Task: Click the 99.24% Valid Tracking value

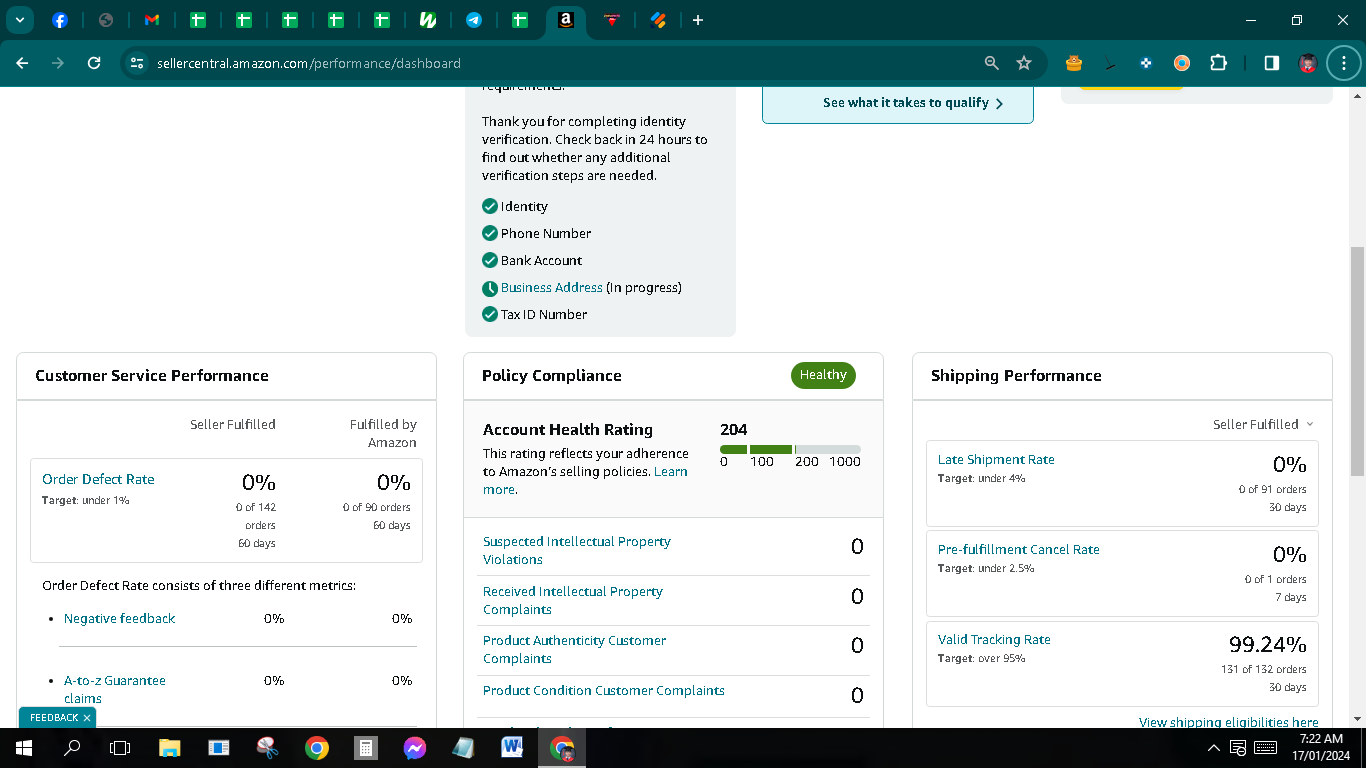Action: pos(1267,643)
